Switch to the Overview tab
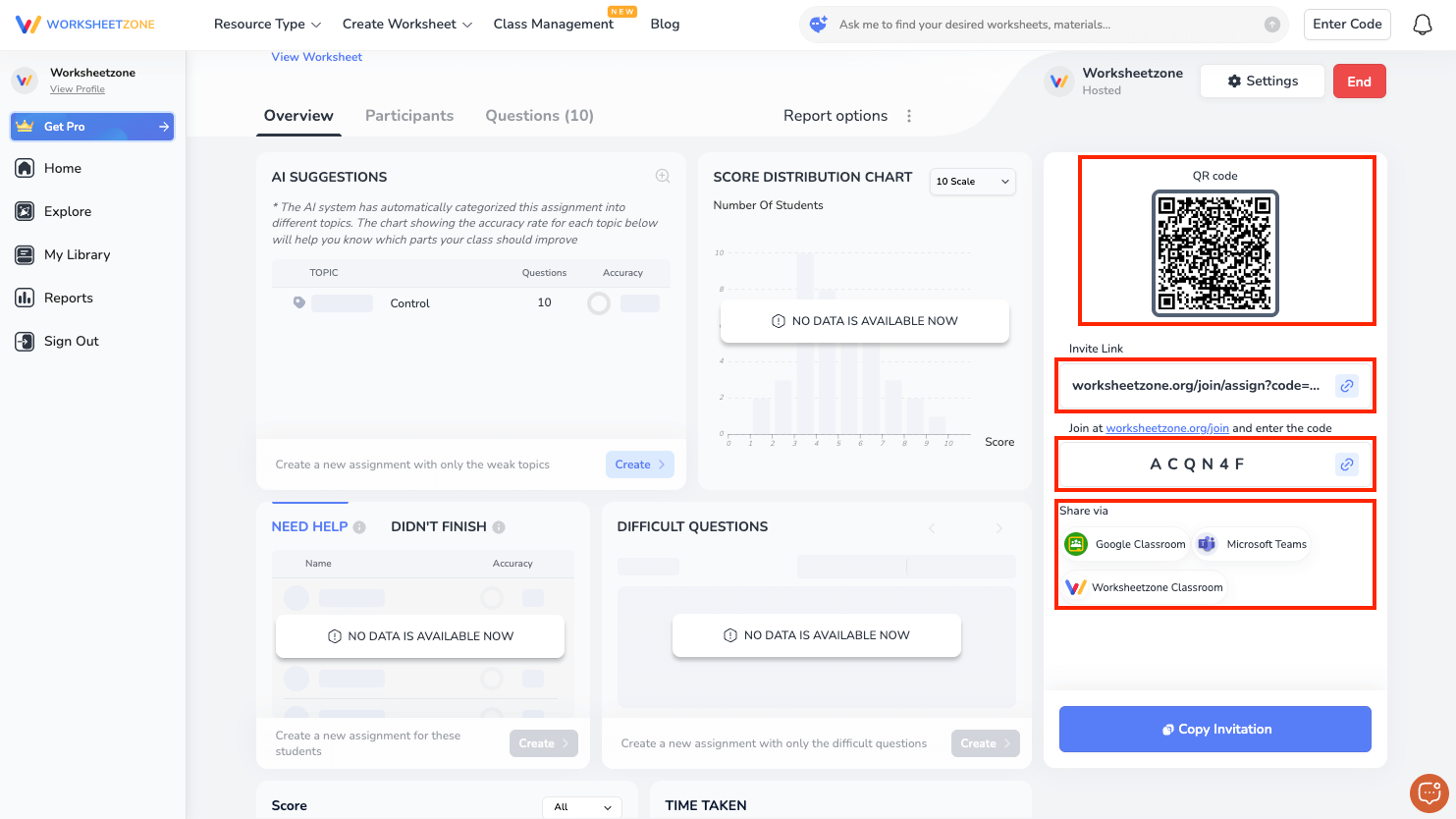The width and height of the screenshot is (1456, 819). click(298, 116)
